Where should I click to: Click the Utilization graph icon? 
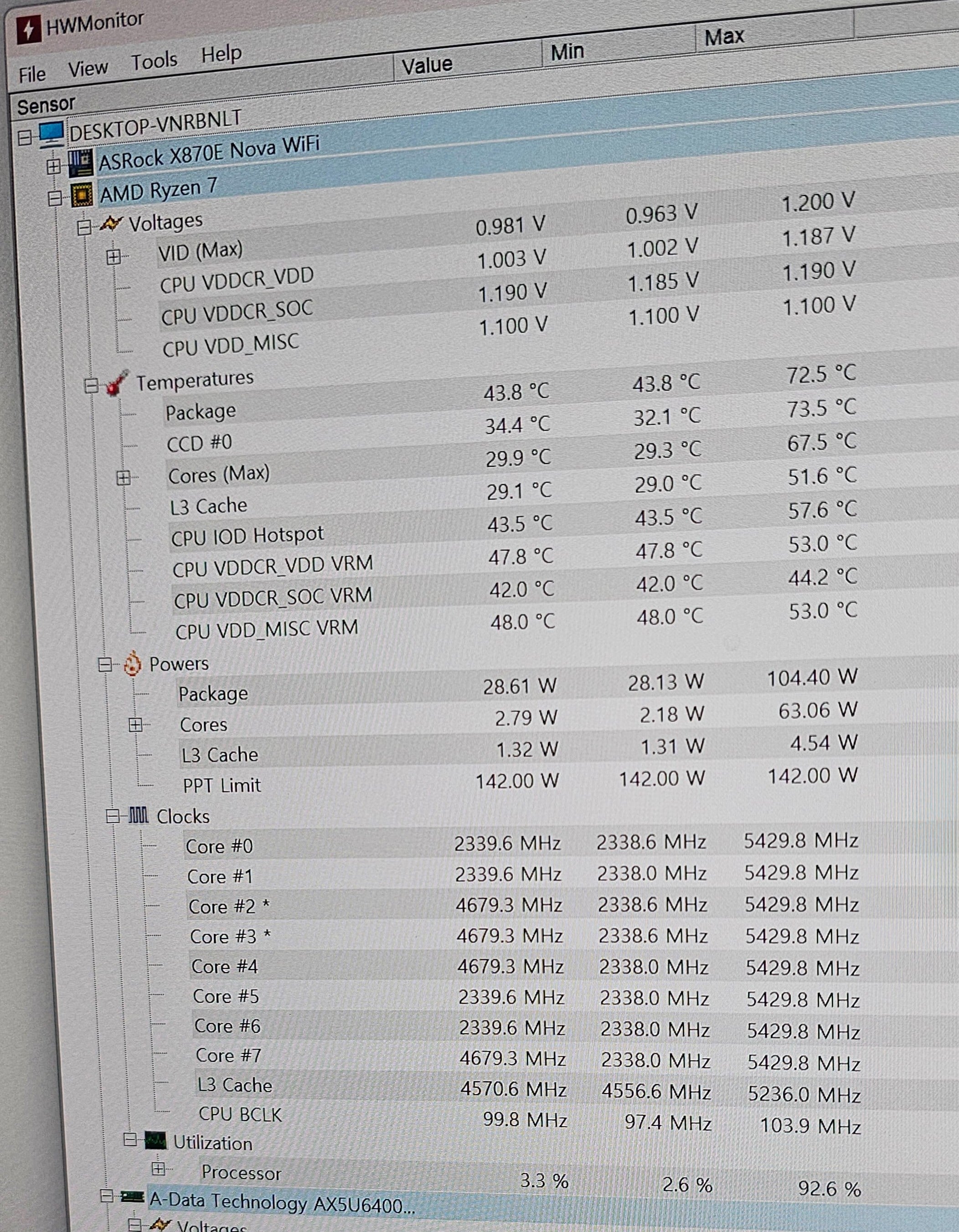coord(155,1140)
